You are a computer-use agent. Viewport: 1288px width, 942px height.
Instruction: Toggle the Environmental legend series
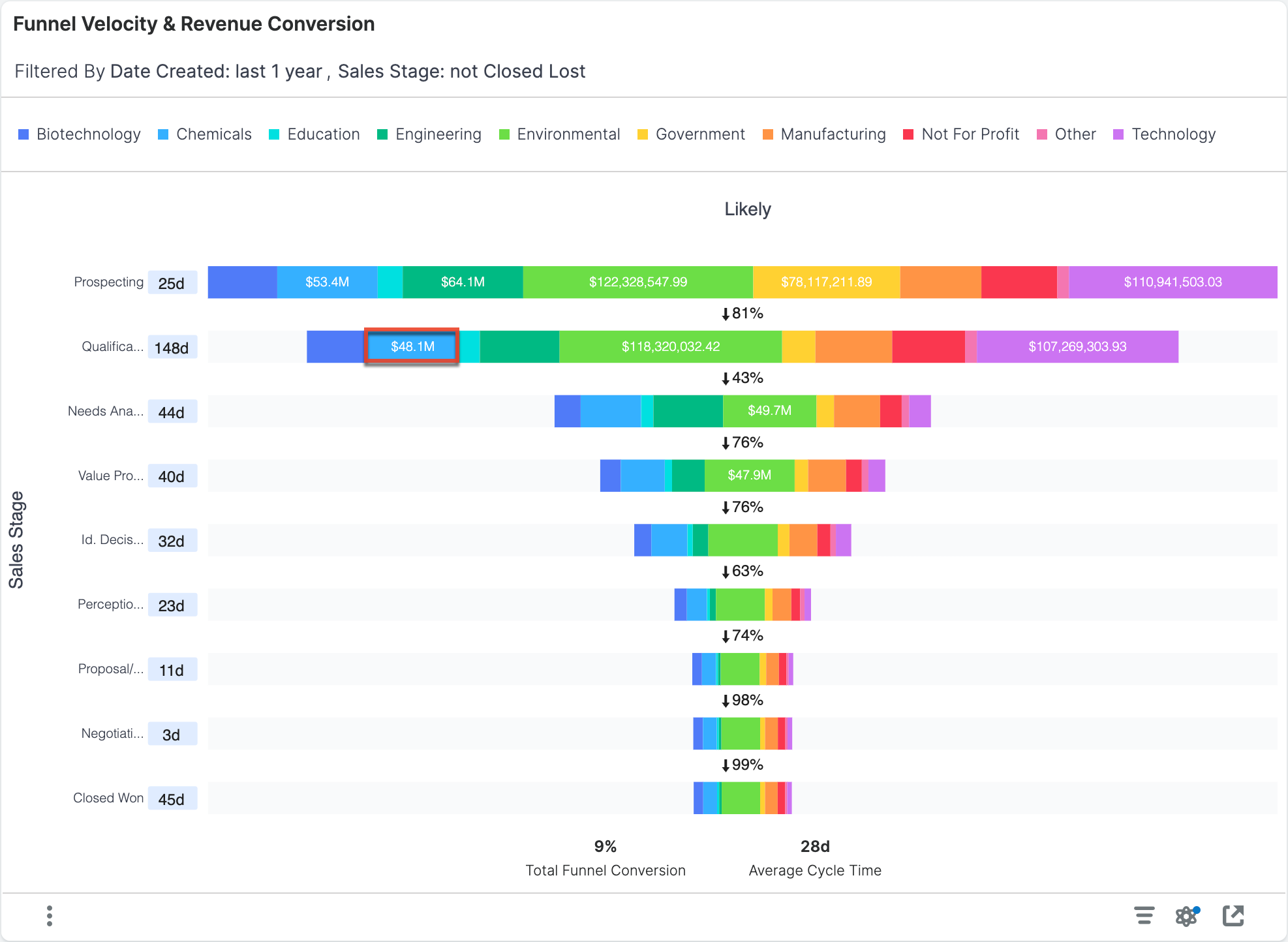click(x=568, y=134)
